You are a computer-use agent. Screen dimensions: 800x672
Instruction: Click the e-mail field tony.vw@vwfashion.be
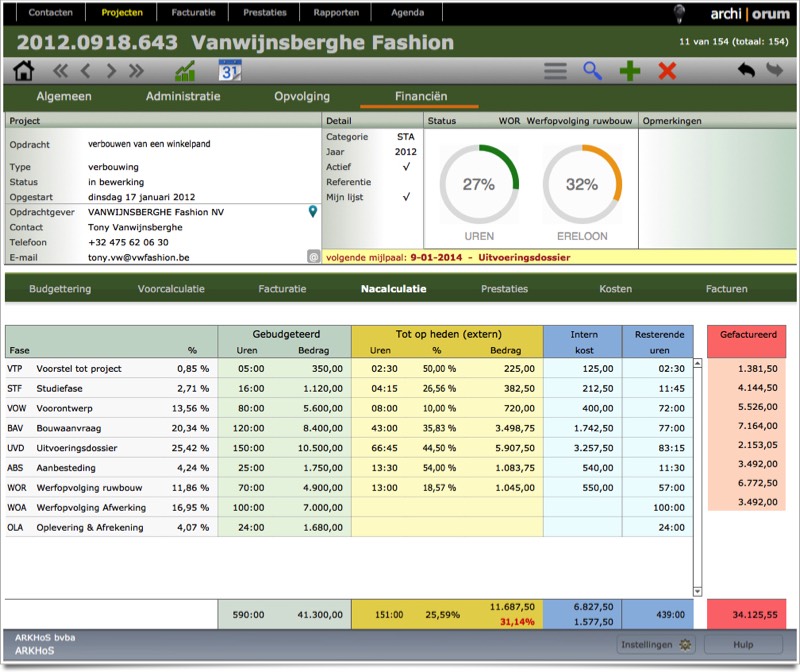[139, 258]
